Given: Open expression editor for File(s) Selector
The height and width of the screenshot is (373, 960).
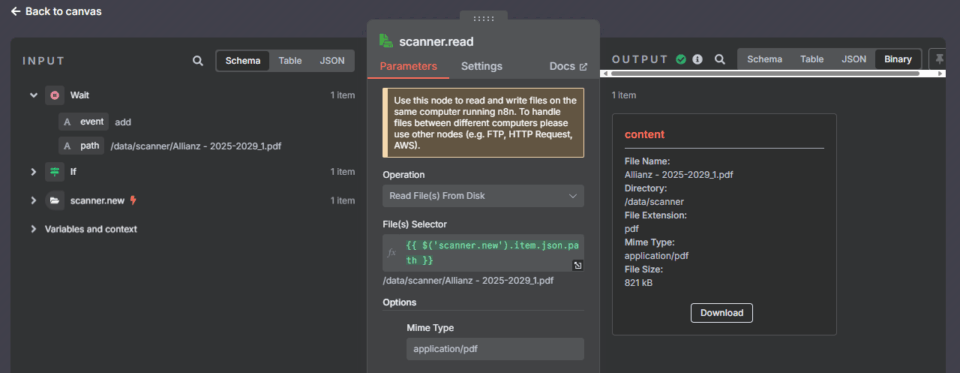Looking at the screenshot, I should [x=577, y=265].
